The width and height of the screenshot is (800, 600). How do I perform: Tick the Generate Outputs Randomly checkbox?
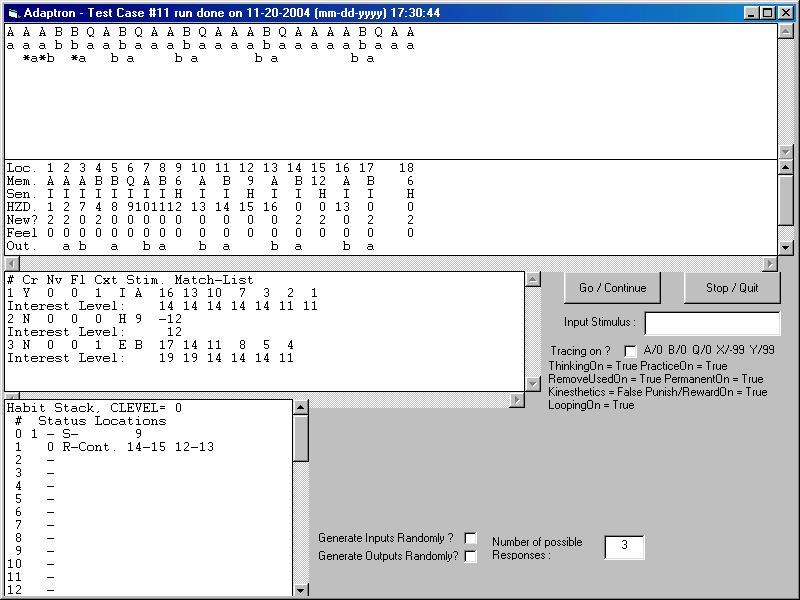(x=470, y=556)
